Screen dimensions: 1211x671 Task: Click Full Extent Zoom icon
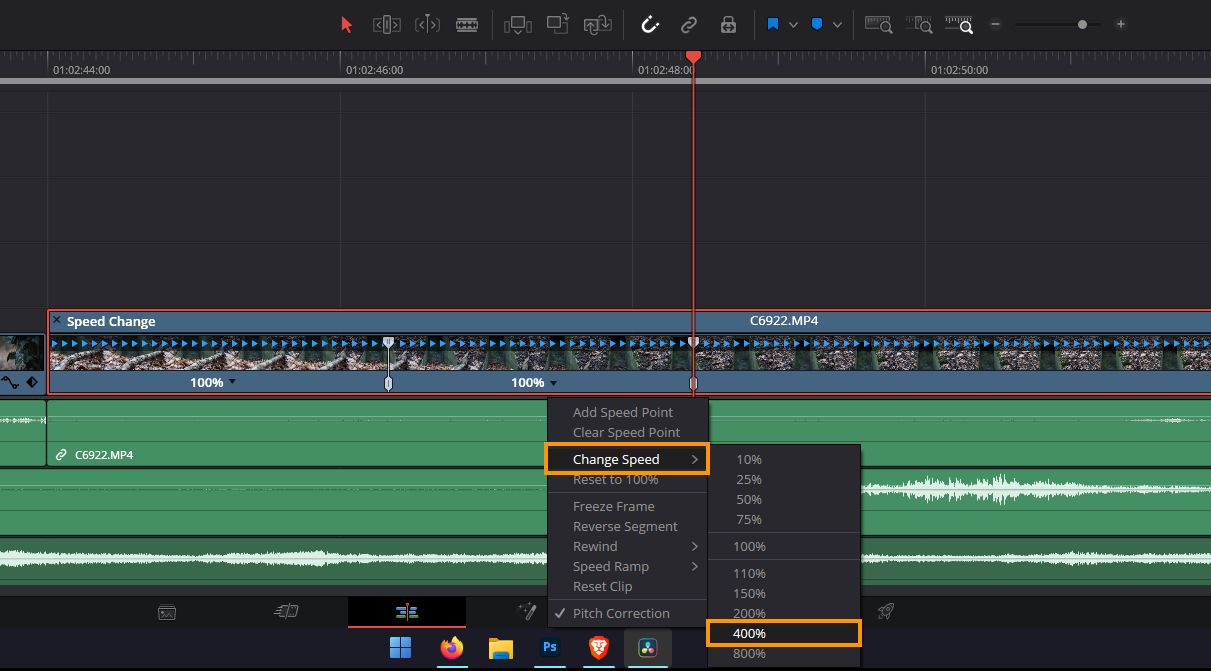(878, 24)
